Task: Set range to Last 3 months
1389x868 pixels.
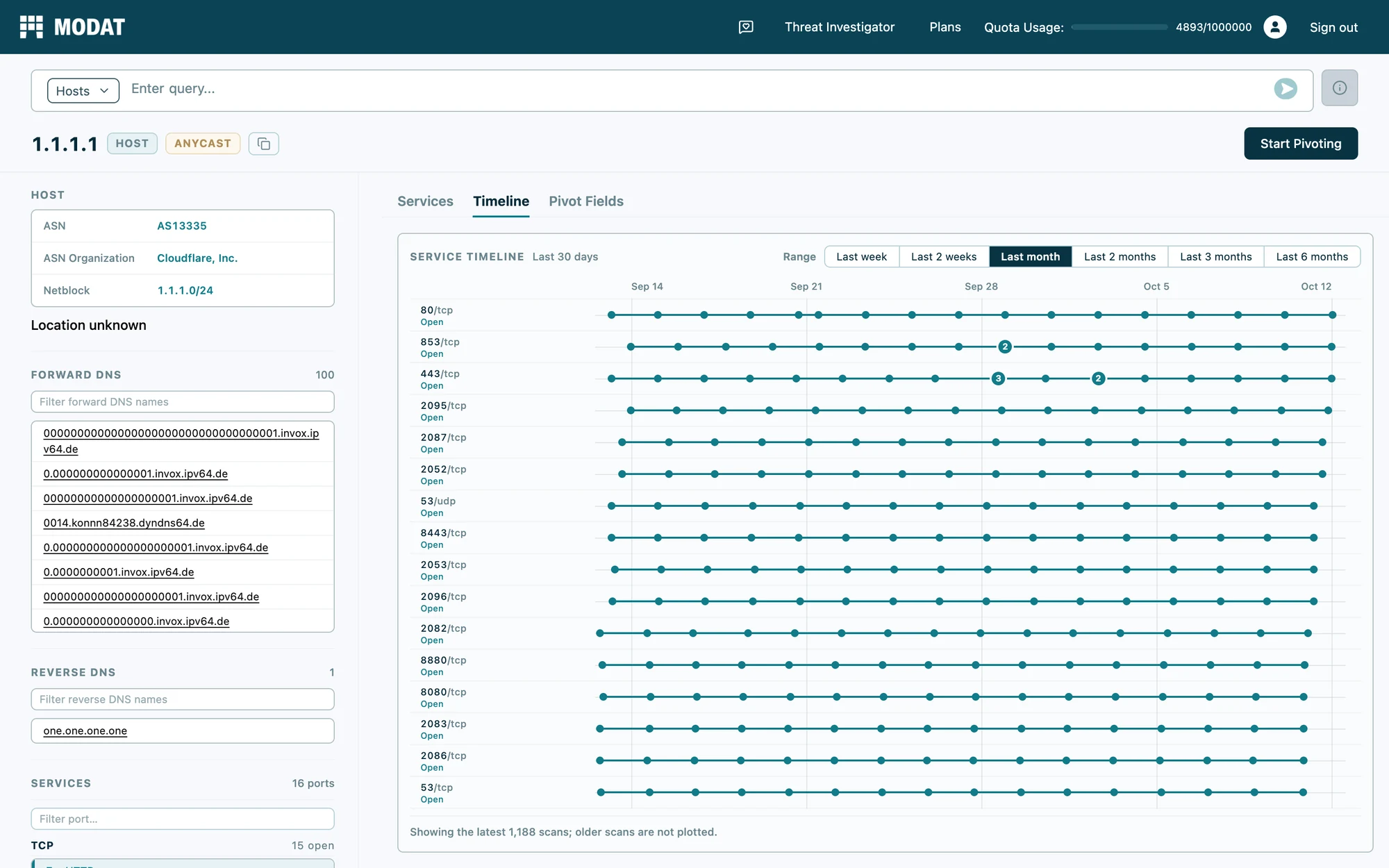Action: tap(1216, 257)
